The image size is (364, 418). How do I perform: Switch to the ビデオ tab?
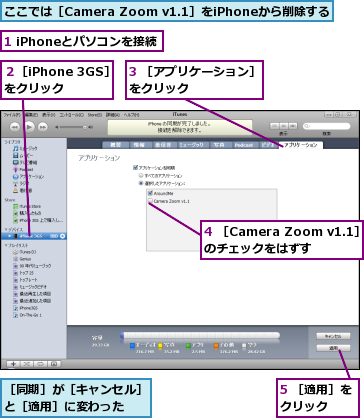[268, 145]
